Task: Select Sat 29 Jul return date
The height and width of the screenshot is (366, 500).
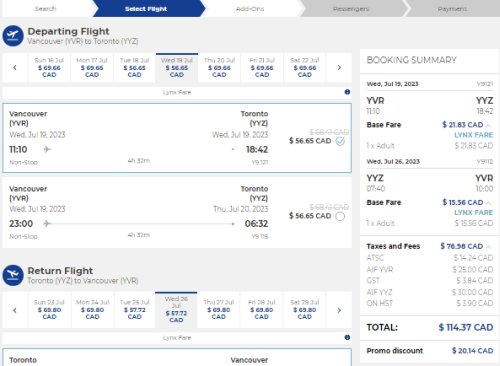Action: click(x=305, y=310)
